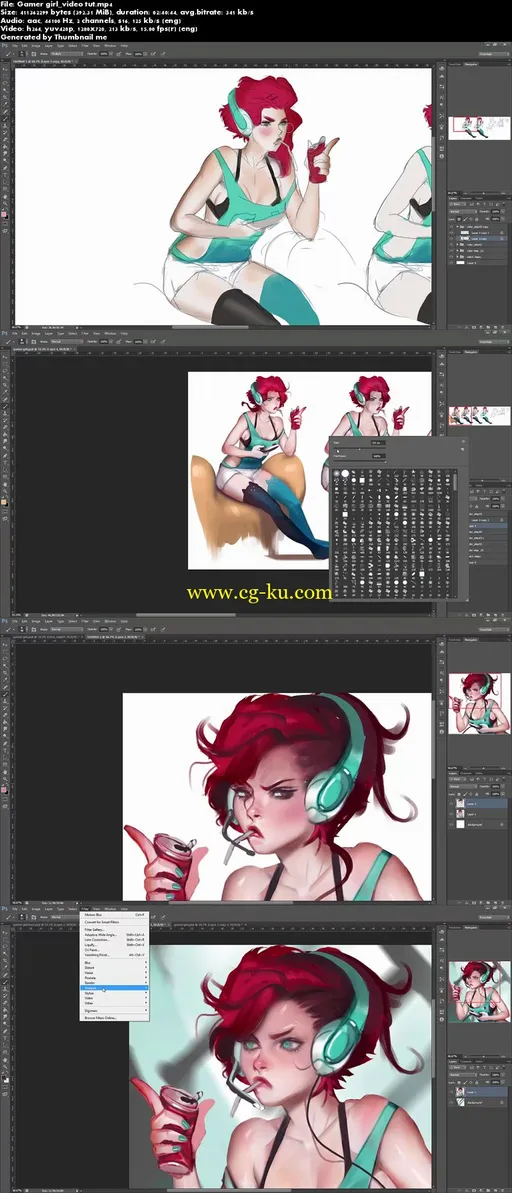This screenshot has height=1193, width=512.
Task: Click pink foreground color swatch in sketch frame
Action: [4, 214]
